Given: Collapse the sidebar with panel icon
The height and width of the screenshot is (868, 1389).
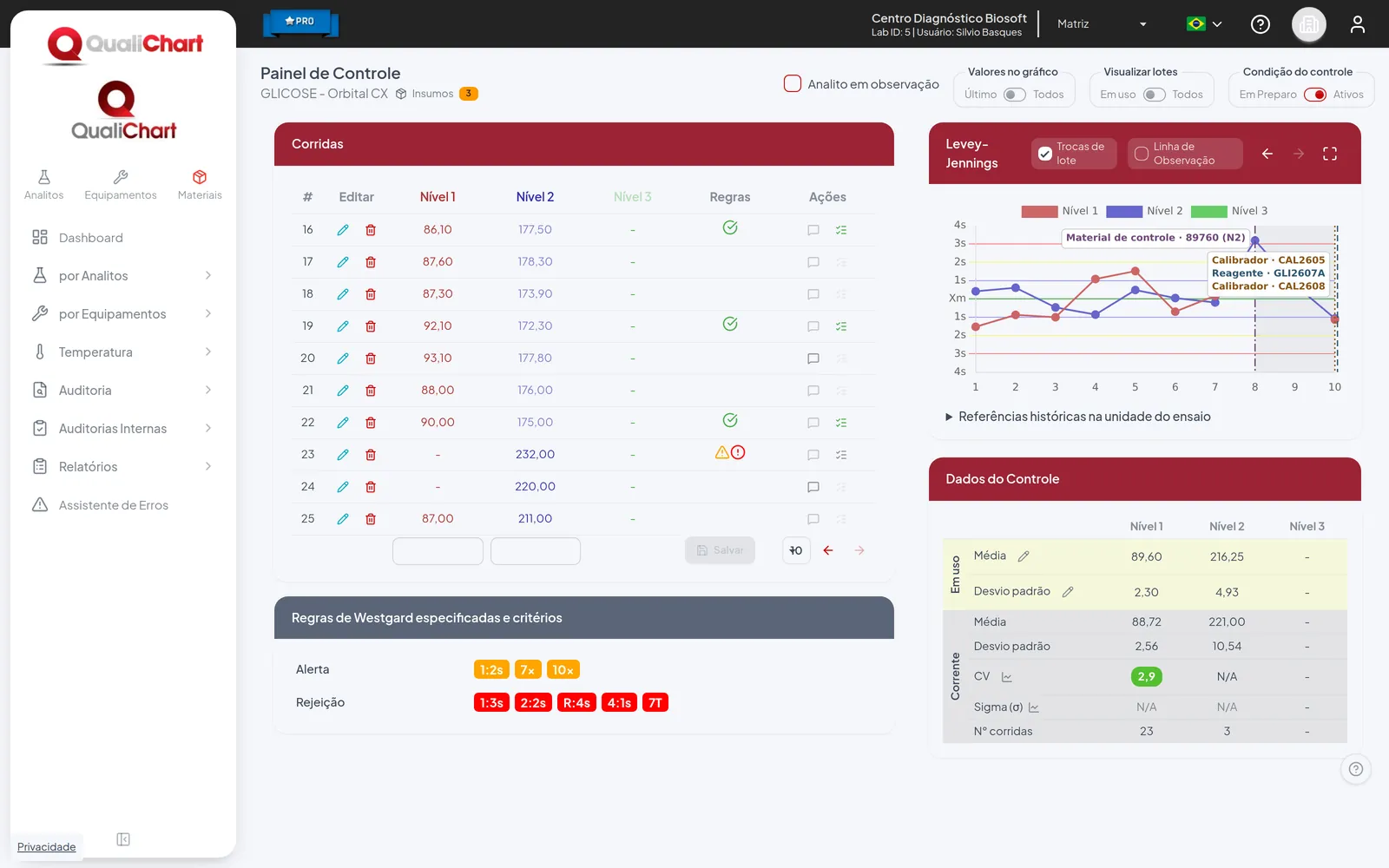Looking at the screenshot, I should (x=123, y=839).
